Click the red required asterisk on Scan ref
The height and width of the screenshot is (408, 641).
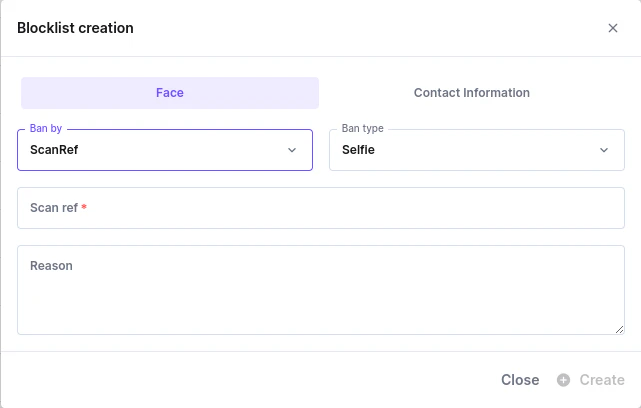click(x=84, y=208)
